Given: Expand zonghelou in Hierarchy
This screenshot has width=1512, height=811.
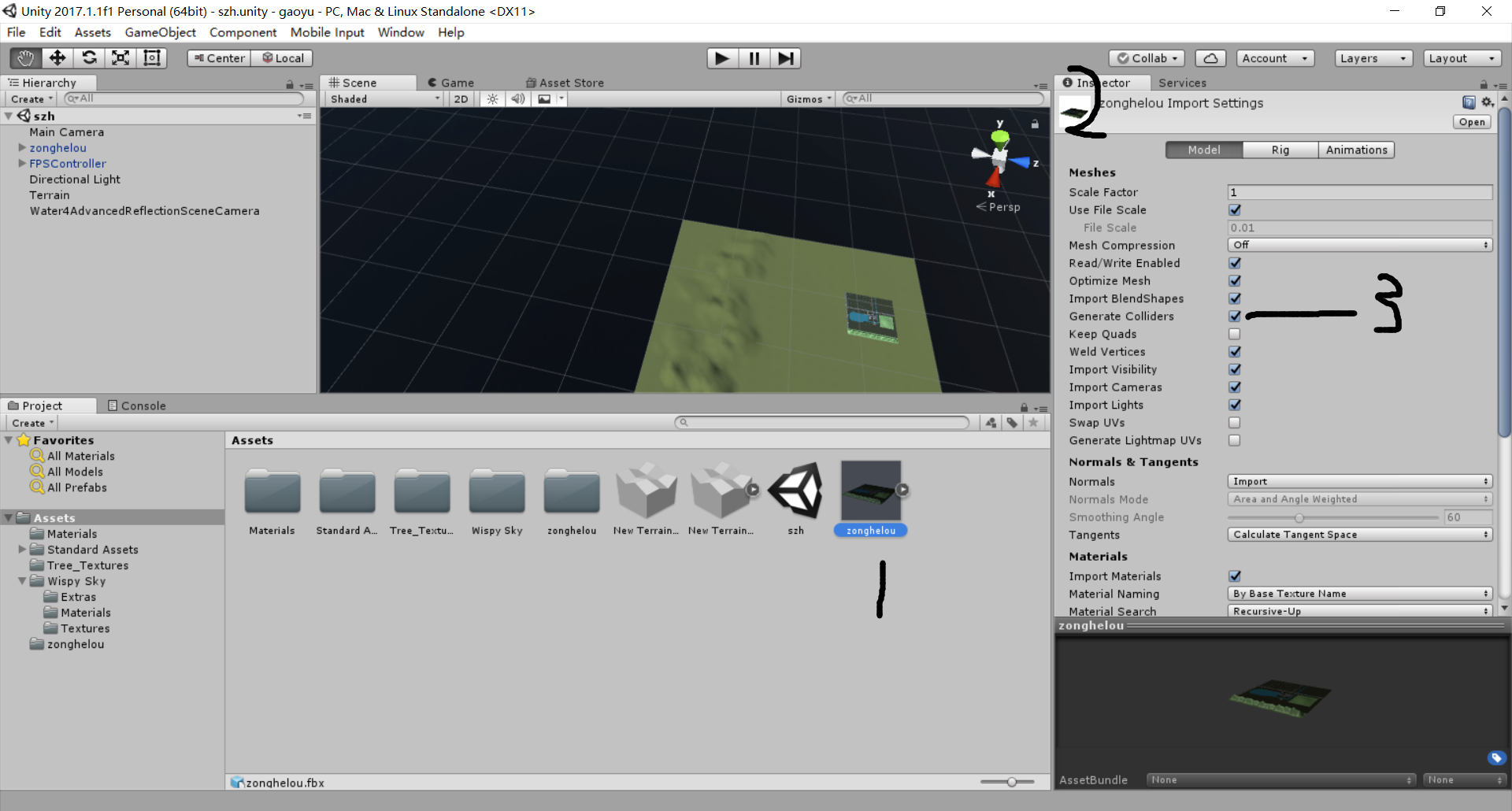Looking at the screenshot, I should [22, 147].
